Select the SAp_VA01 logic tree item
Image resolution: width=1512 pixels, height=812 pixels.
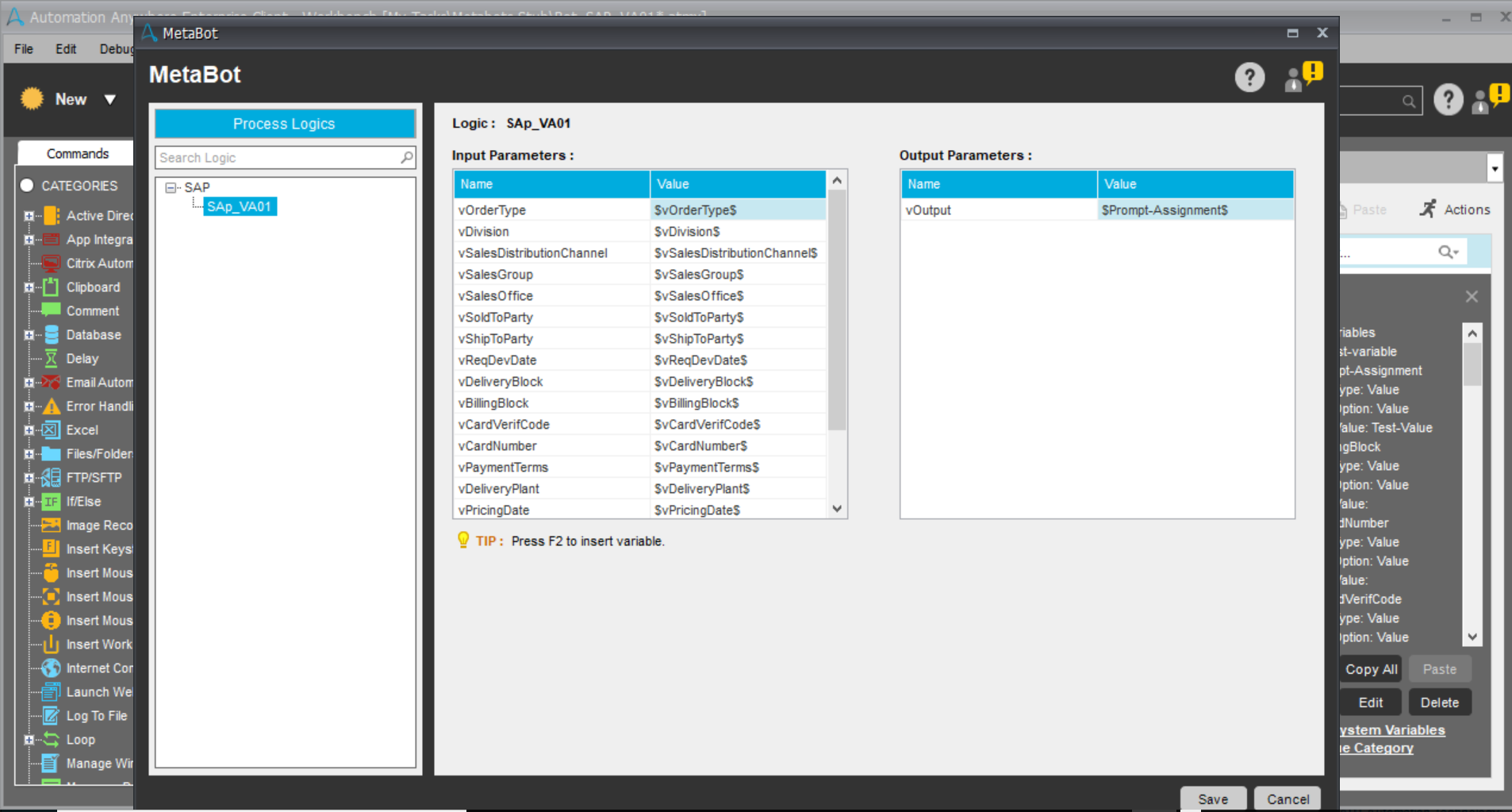tap(239, 207)
